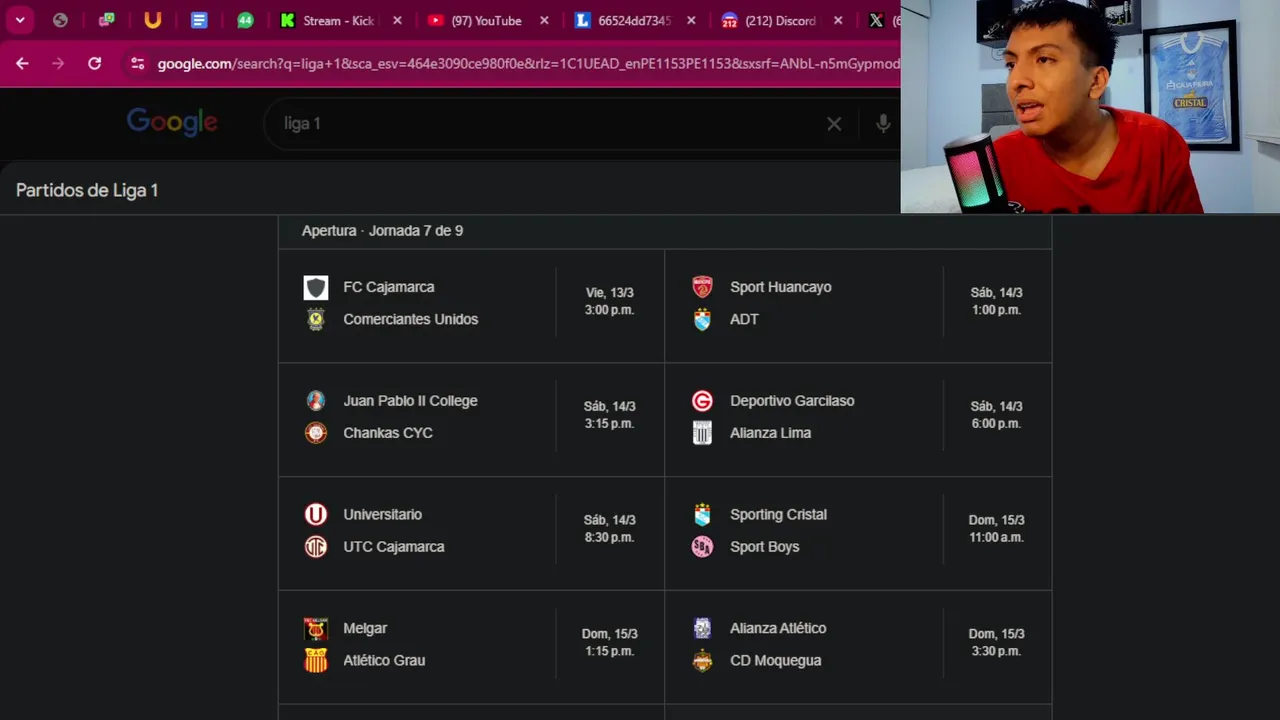Click the Melgar red-black crest
1280x720 pixels.
click(x=316, y=629)
